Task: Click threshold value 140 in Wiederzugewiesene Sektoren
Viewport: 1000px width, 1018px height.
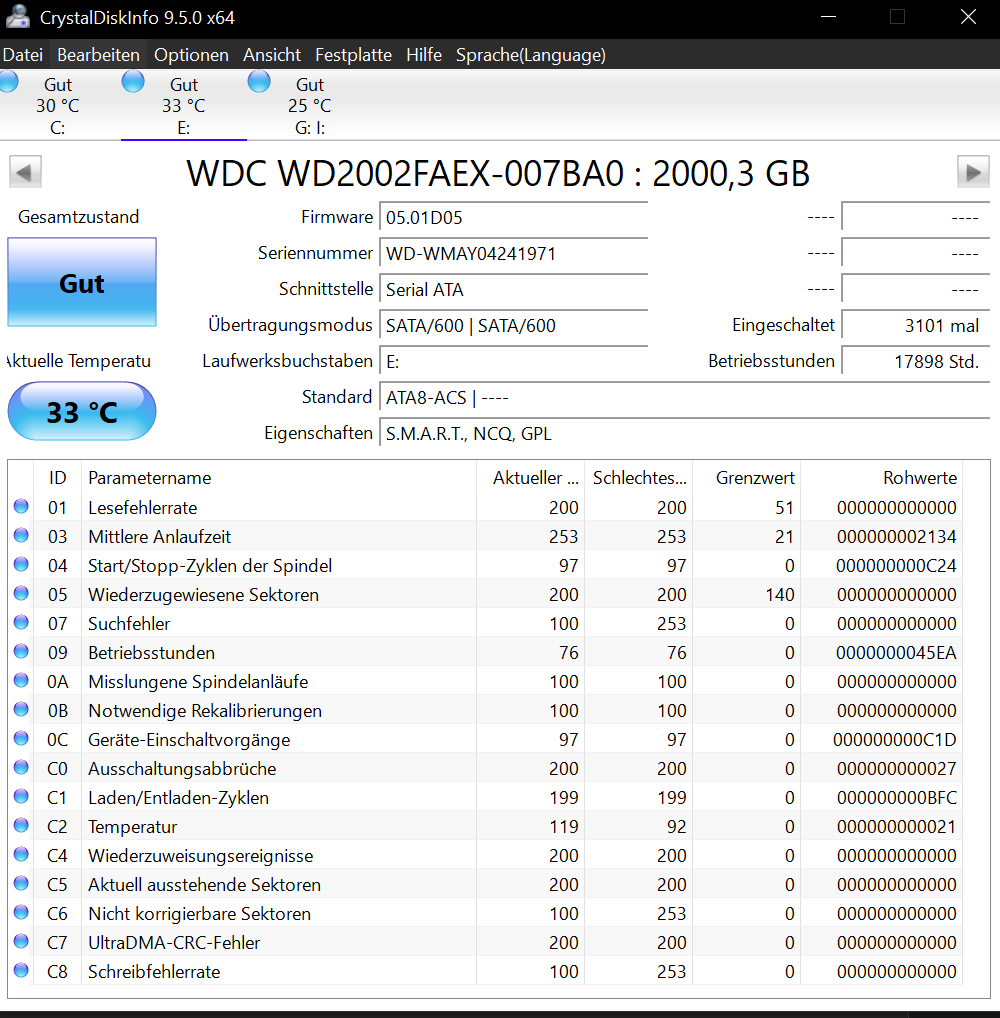Action: click(x=779, y=594)
